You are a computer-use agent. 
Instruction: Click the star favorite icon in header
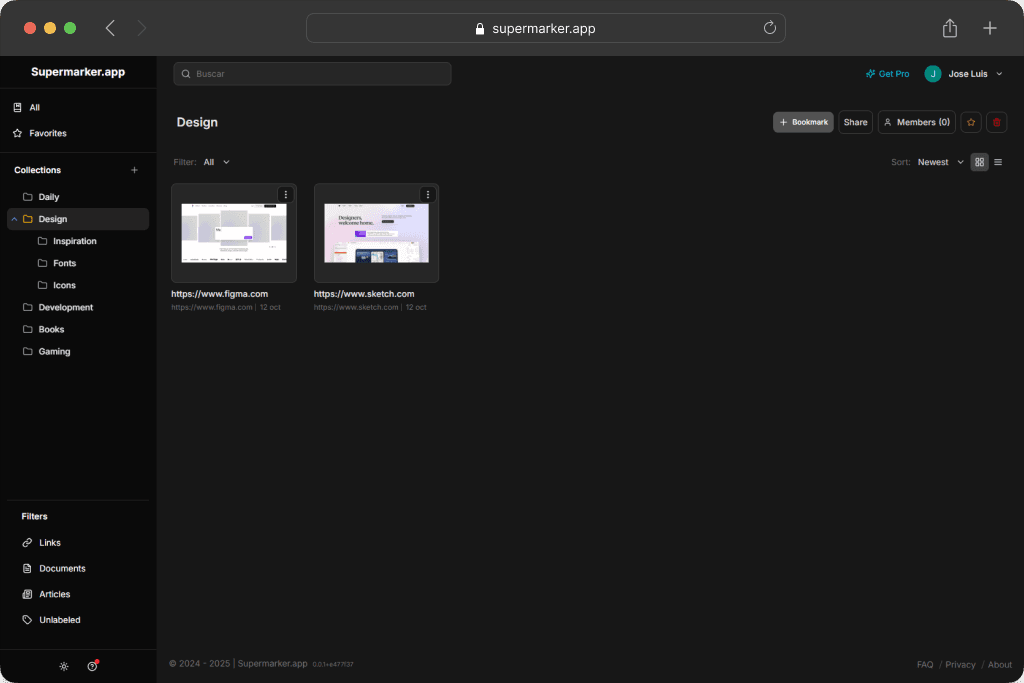(x=971, y=122)
